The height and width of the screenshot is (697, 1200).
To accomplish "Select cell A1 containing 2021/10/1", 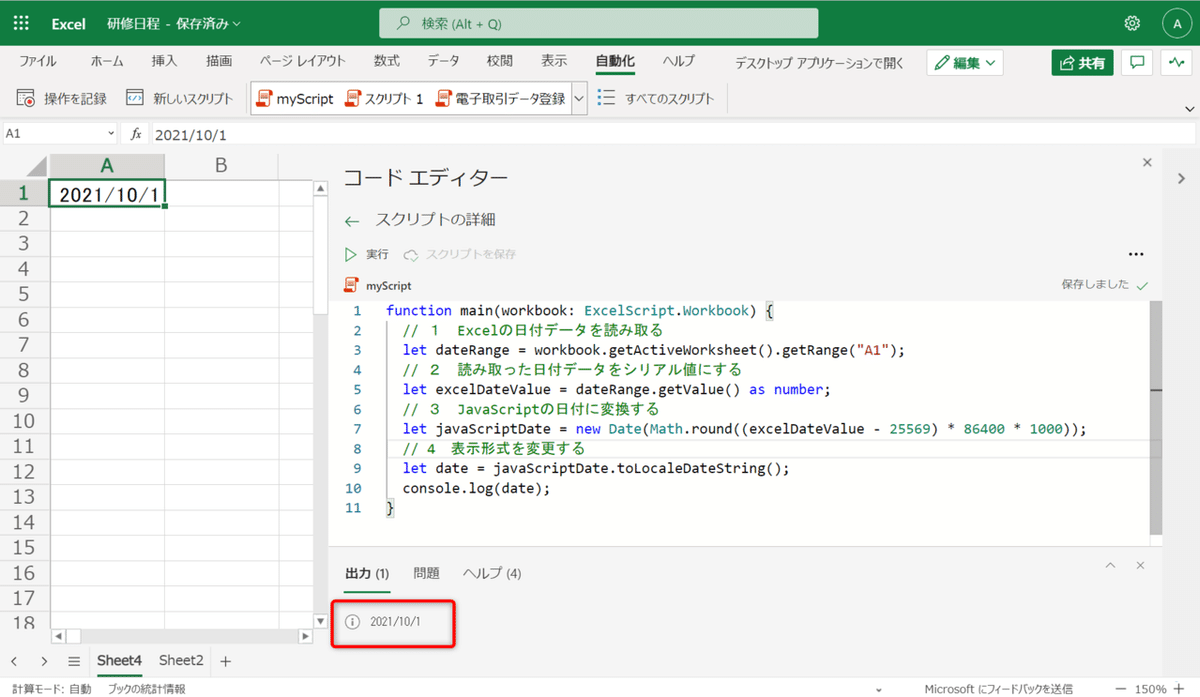I will click(x=108, y=194).
